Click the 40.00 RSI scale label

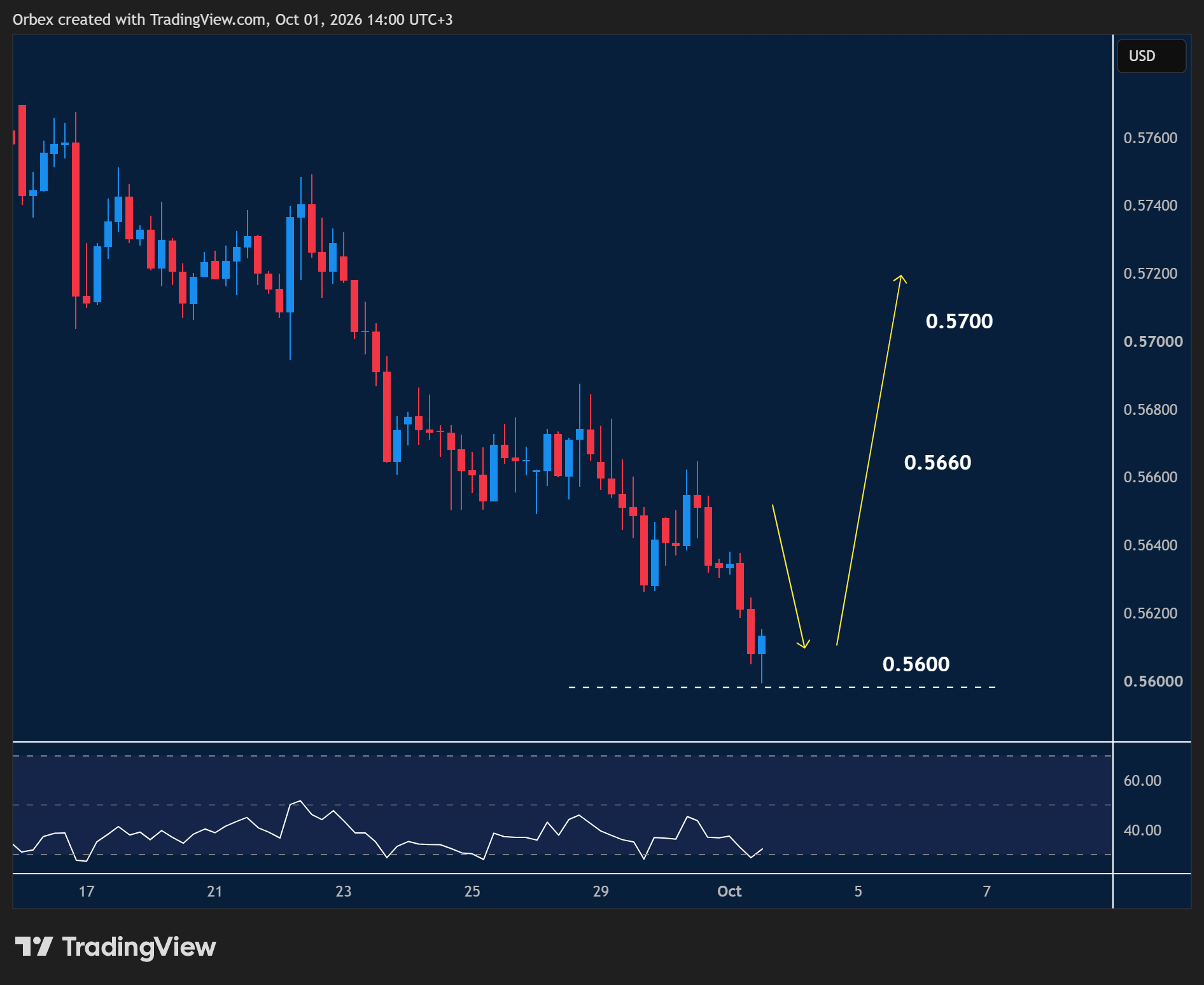pyautogui.click(x=1142, y=830)
